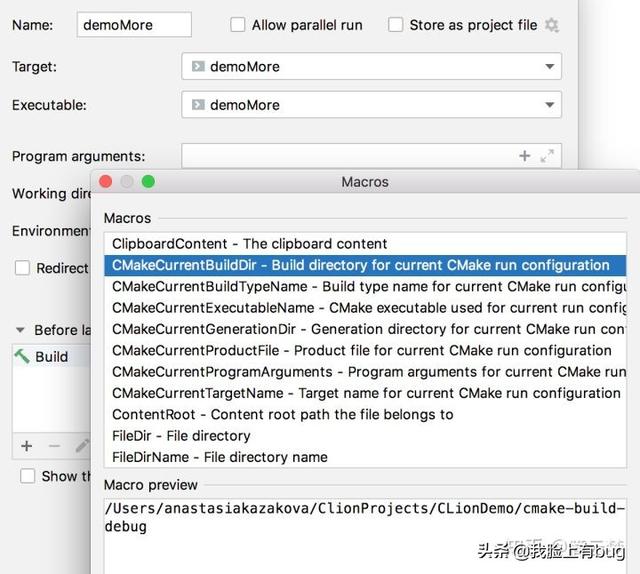Click the remove (−) button under Before launch list
The image size is (640, 574).
pos(54,445)
